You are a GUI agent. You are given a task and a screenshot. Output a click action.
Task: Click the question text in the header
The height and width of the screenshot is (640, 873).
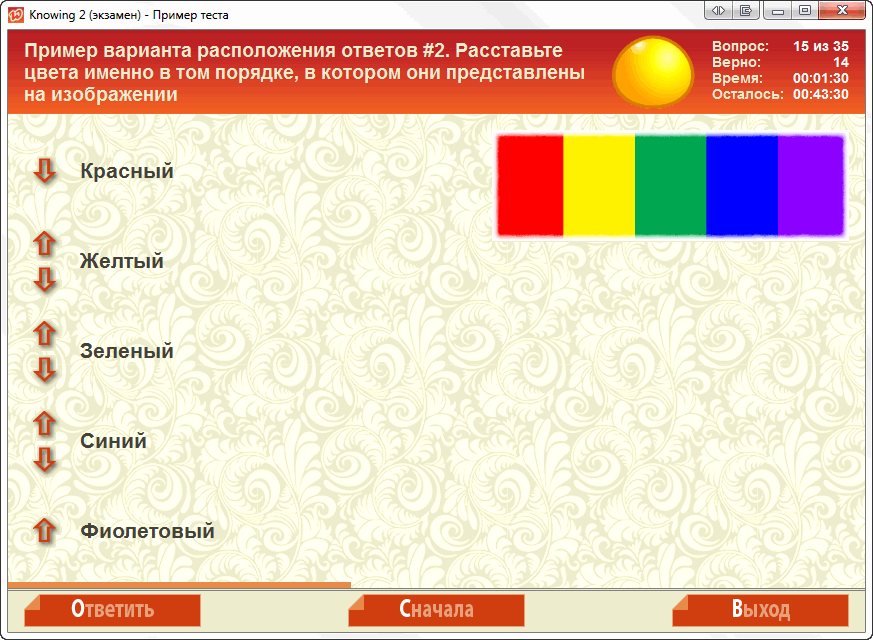coord(305,72)
